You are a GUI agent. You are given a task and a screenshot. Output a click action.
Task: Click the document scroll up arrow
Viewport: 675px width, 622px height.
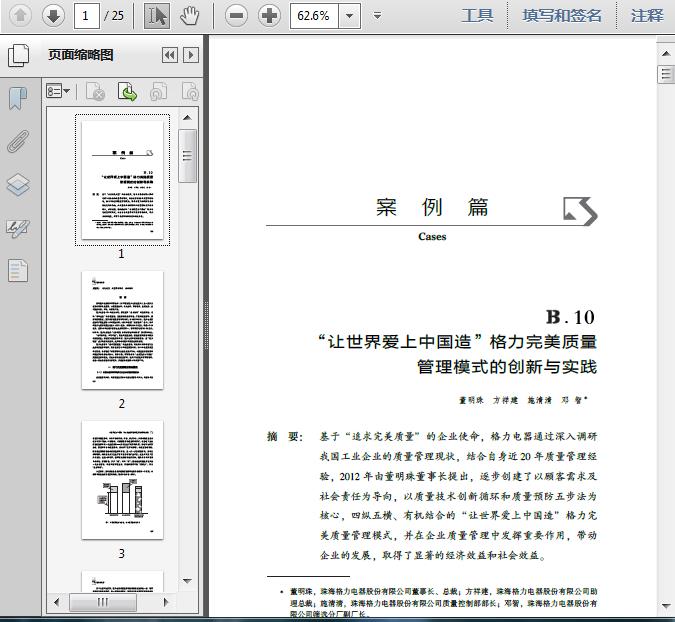[666, 53]
